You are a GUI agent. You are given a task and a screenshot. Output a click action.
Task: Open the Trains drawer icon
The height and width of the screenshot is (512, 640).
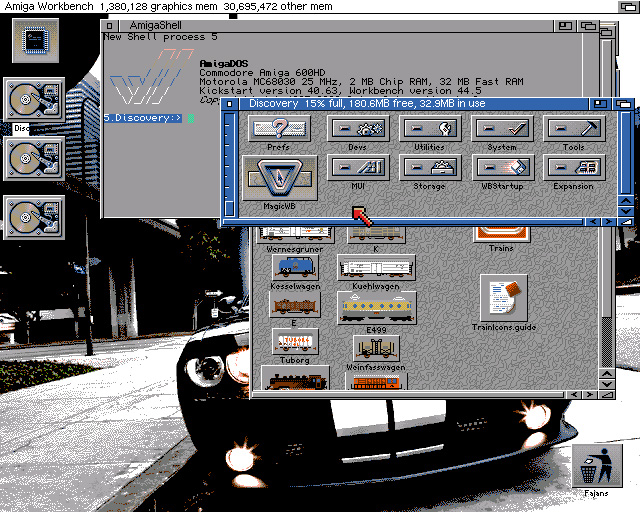(x=502, y=234)
